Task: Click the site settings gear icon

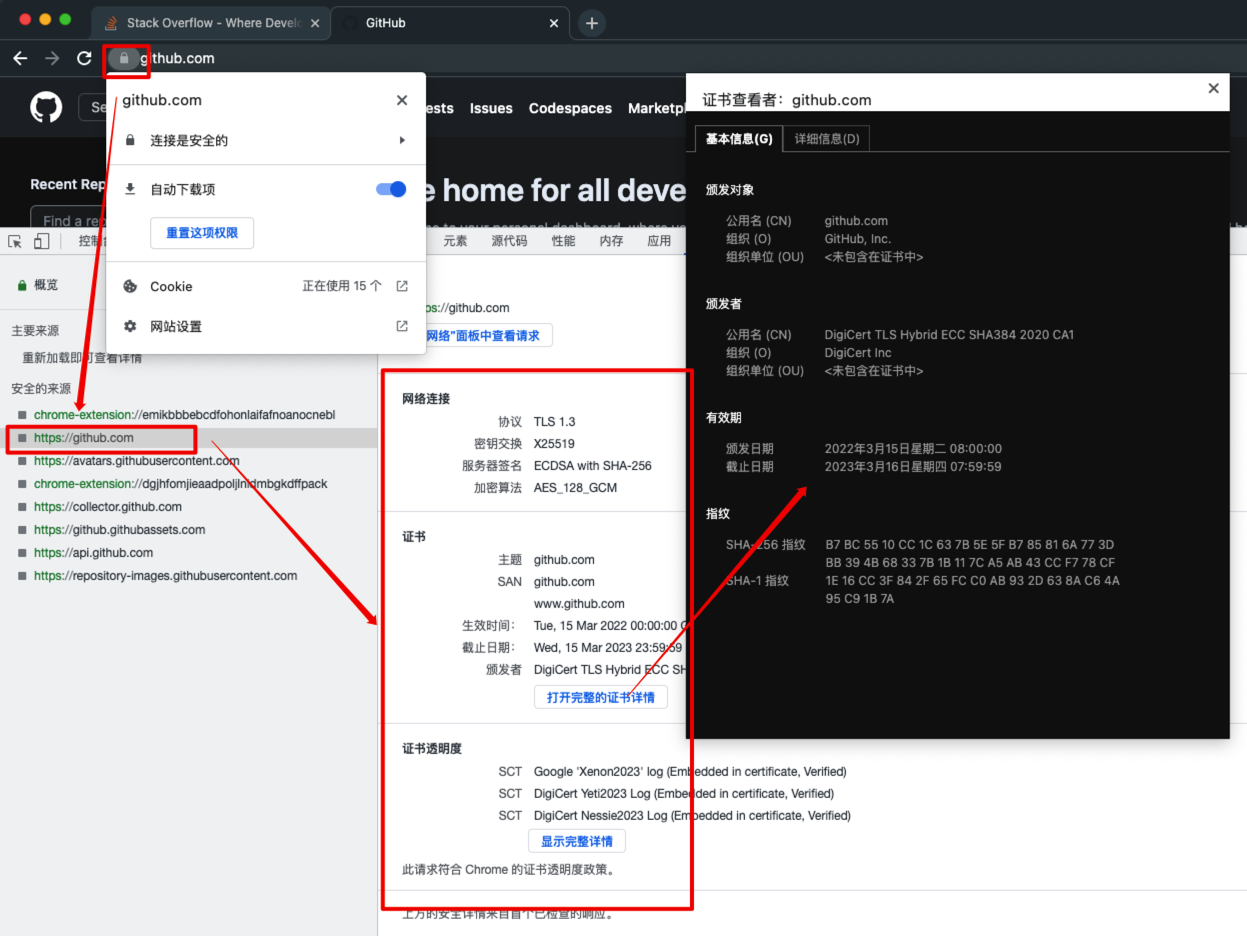Action: 130,326
